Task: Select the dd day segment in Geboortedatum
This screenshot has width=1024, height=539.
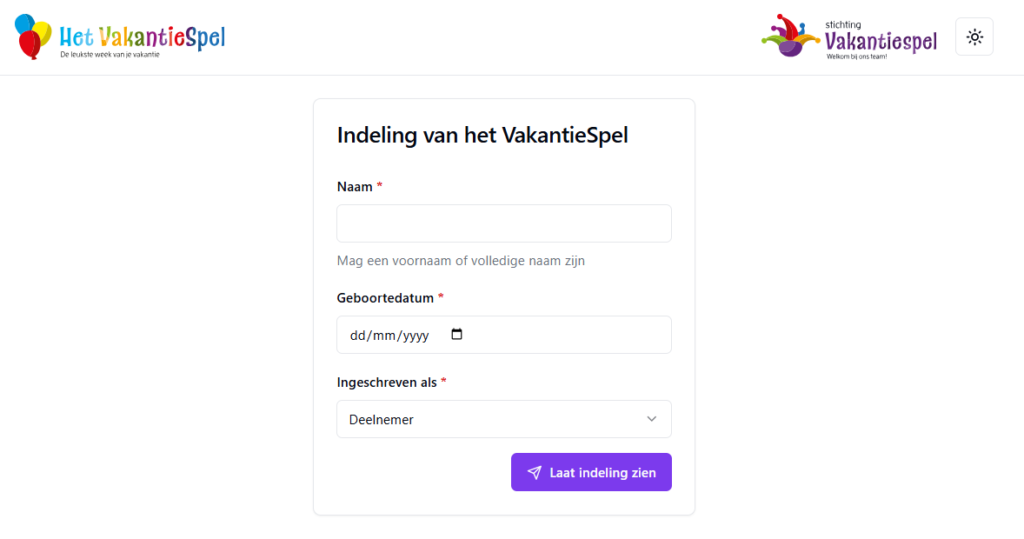Action: coord(357,336)
